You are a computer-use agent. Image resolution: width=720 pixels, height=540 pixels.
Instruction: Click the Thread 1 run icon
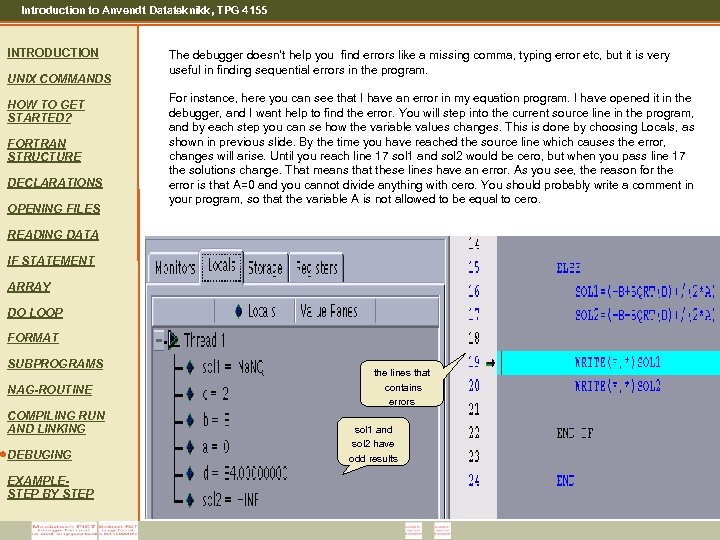point(174,340)
